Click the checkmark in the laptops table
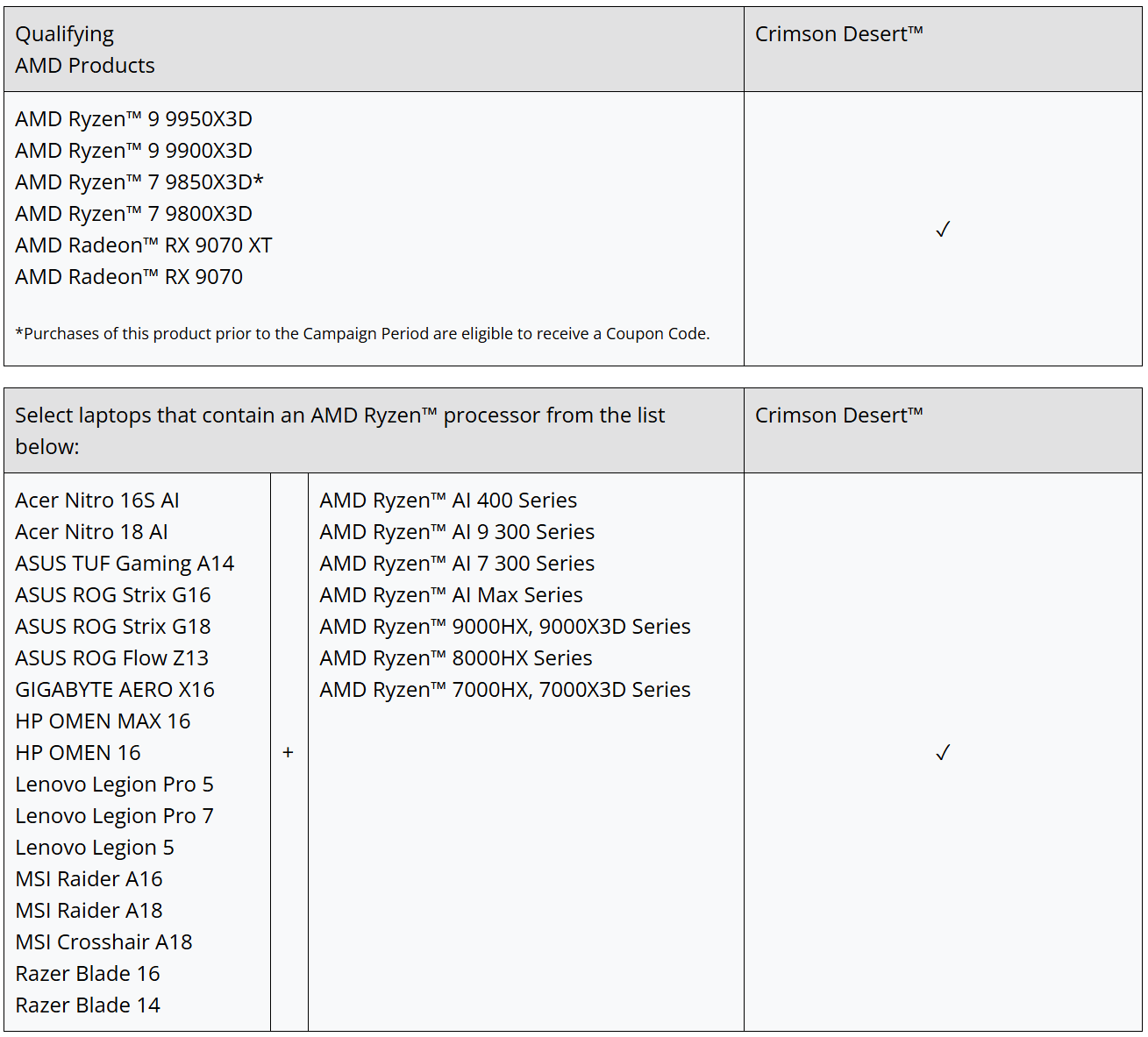Viewport: 1148px width, 1037px height. pos(943,753)
